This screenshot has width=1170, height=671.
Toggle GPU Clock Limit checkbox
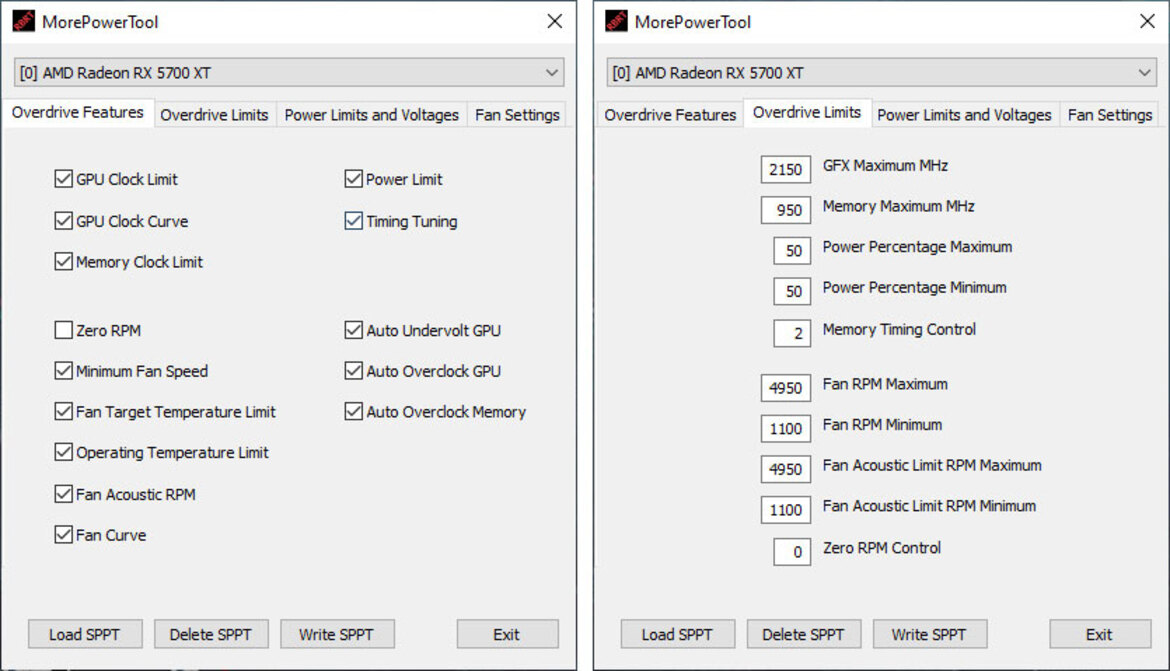pyautogui.click(x=63, y=179)
